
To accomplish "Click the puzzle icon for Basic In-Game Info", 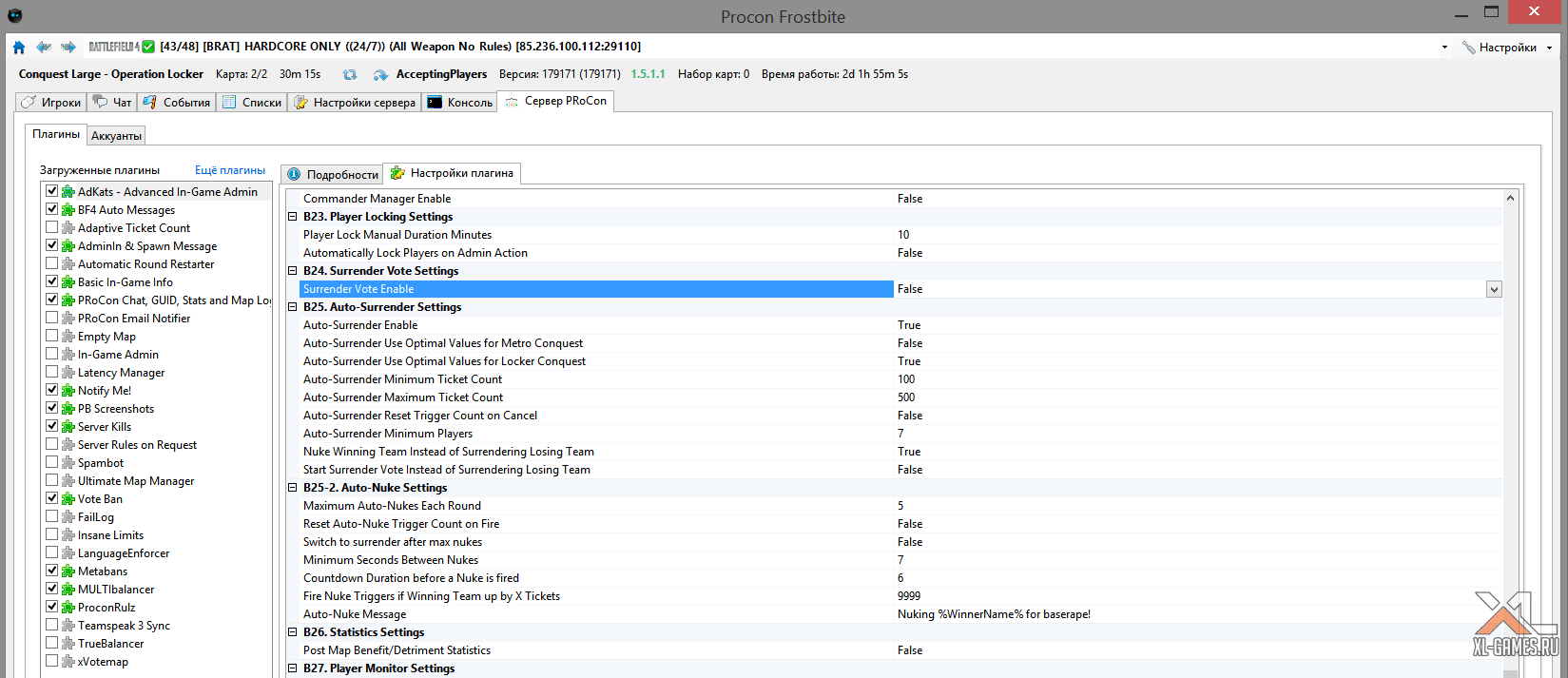I will coord(68,282).
